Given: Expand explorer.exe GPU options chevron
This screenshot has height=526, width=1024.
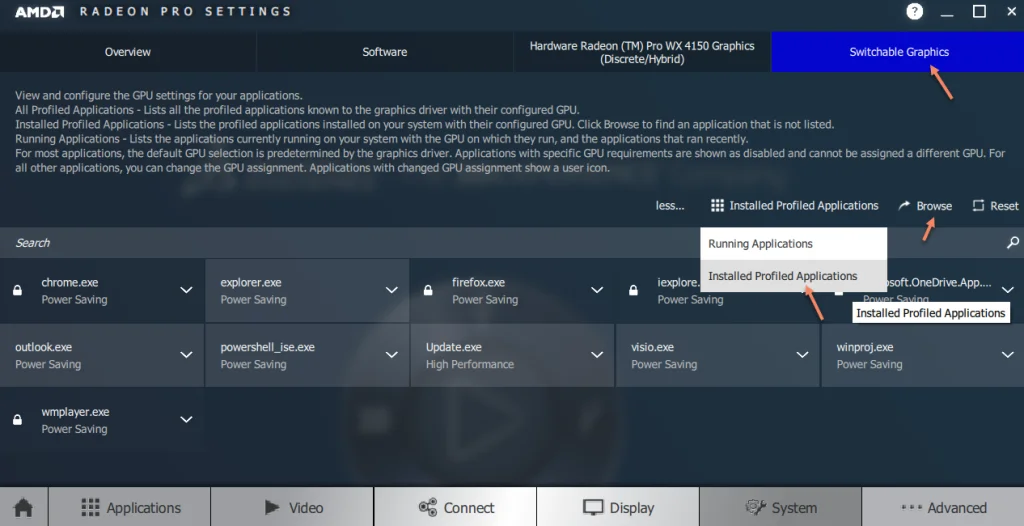Looking at the screenshot, I should click(x=391, y=290).
